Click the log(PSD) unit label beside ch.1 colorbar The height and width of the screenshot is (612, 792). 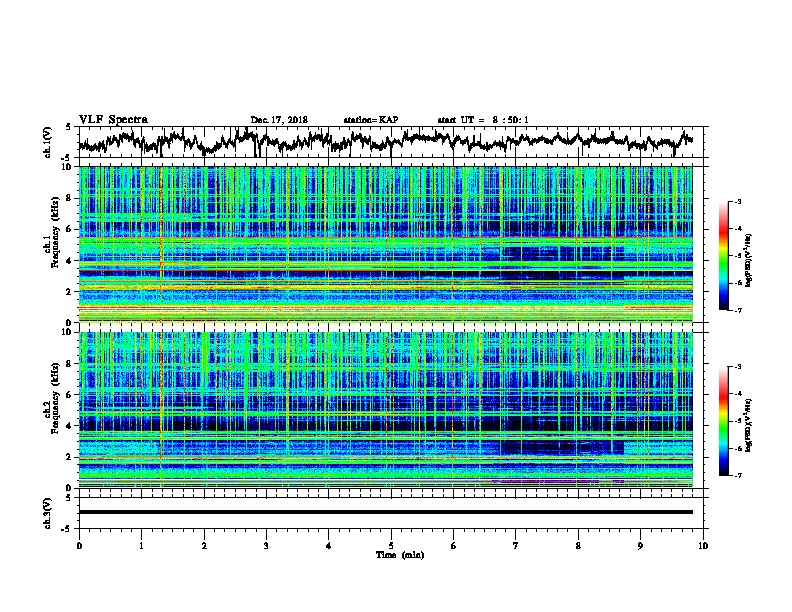point(748,260)
